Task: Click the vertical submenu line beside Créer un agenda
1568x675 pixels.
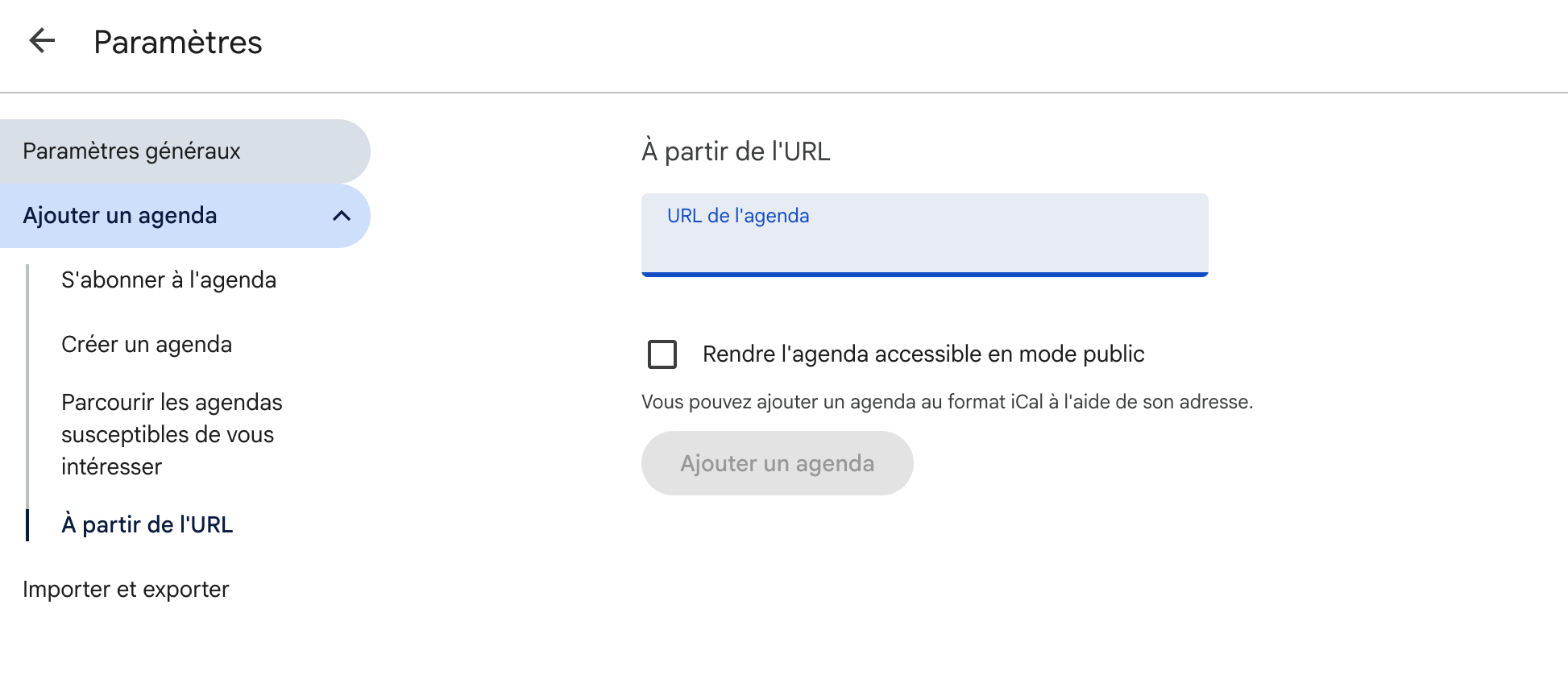Action: coord(27,345)
